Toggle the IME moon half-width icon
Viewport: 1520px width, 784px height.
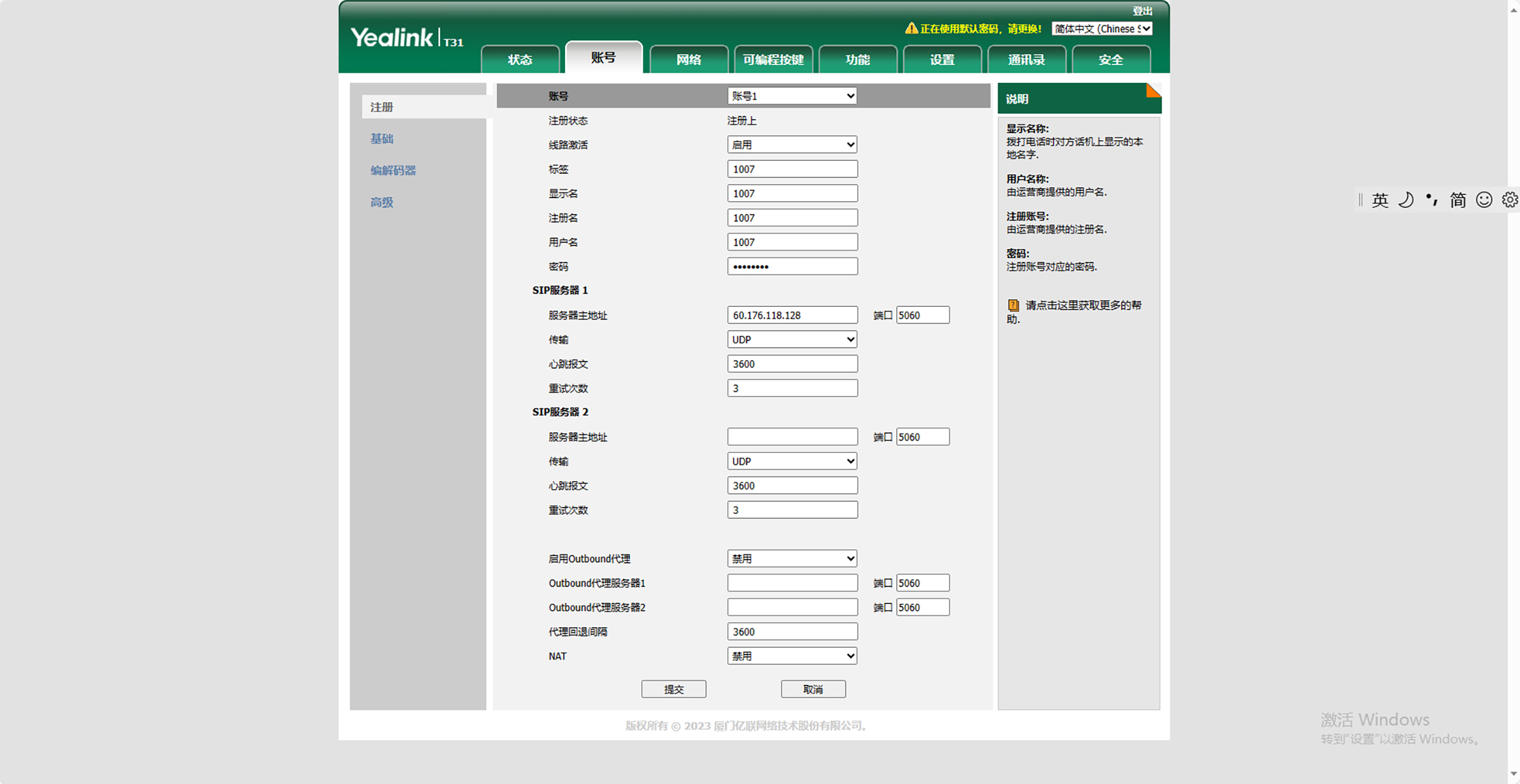(x=1406, y=200)
